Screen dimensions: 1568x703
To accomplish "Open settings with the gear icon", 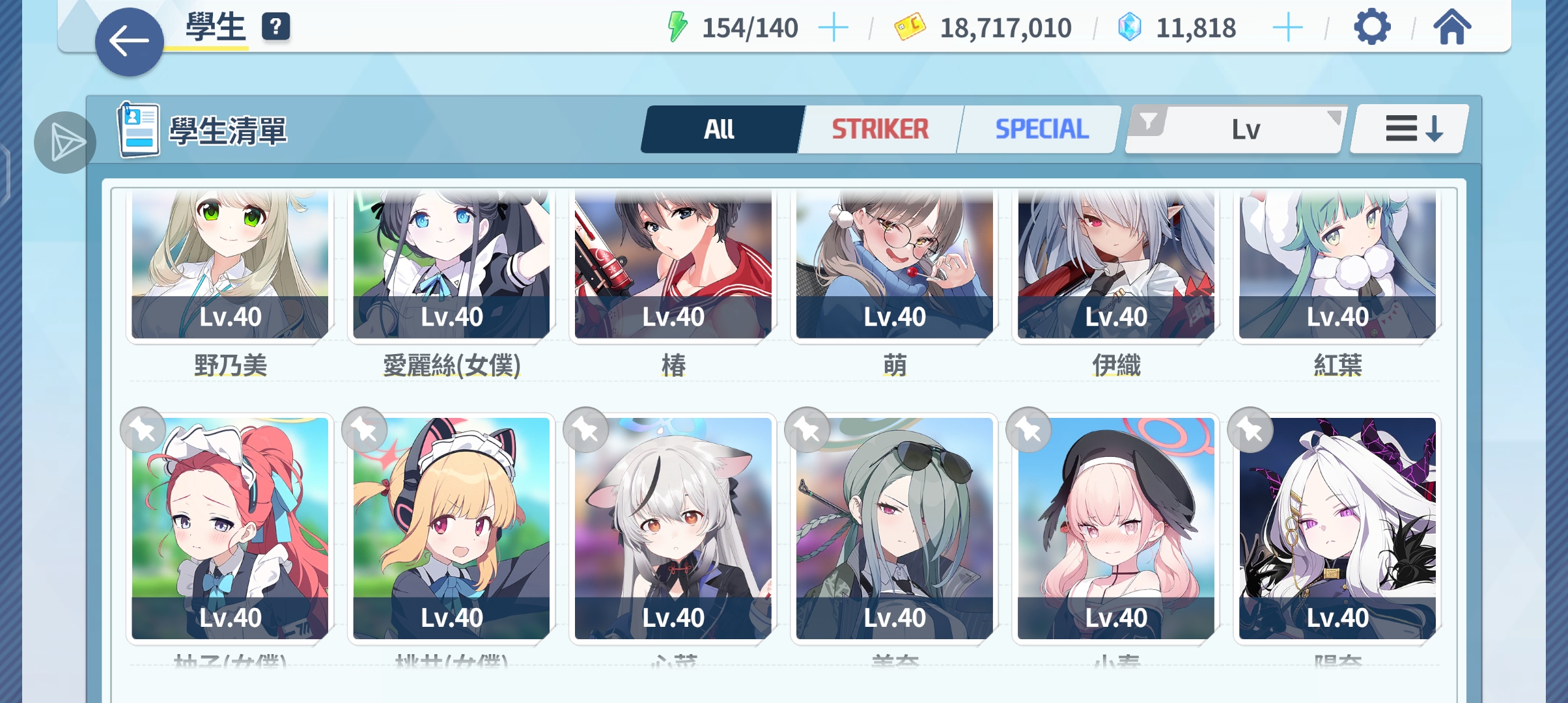I will pos(1372,27).
